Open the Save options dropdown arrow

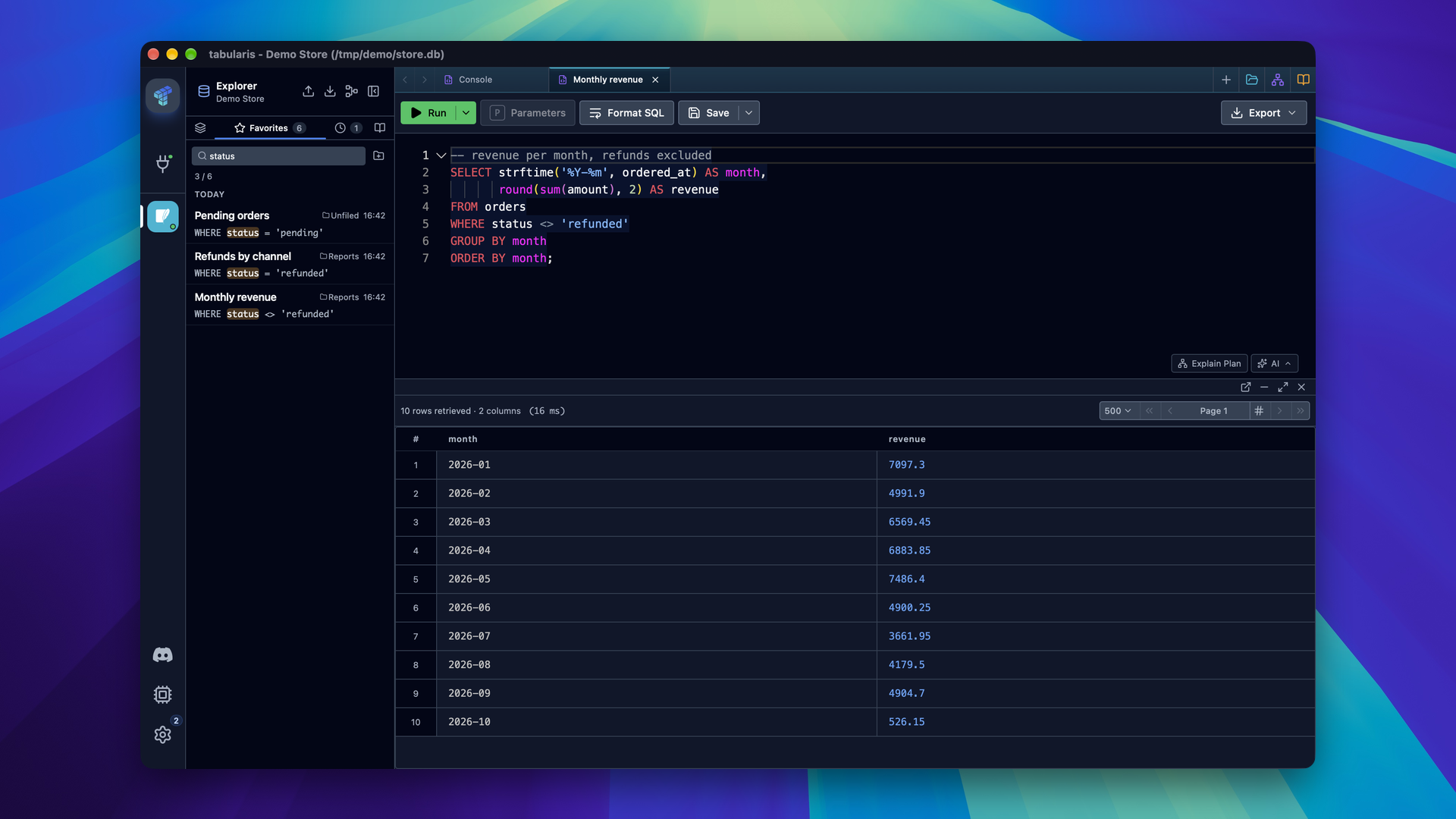748,113
